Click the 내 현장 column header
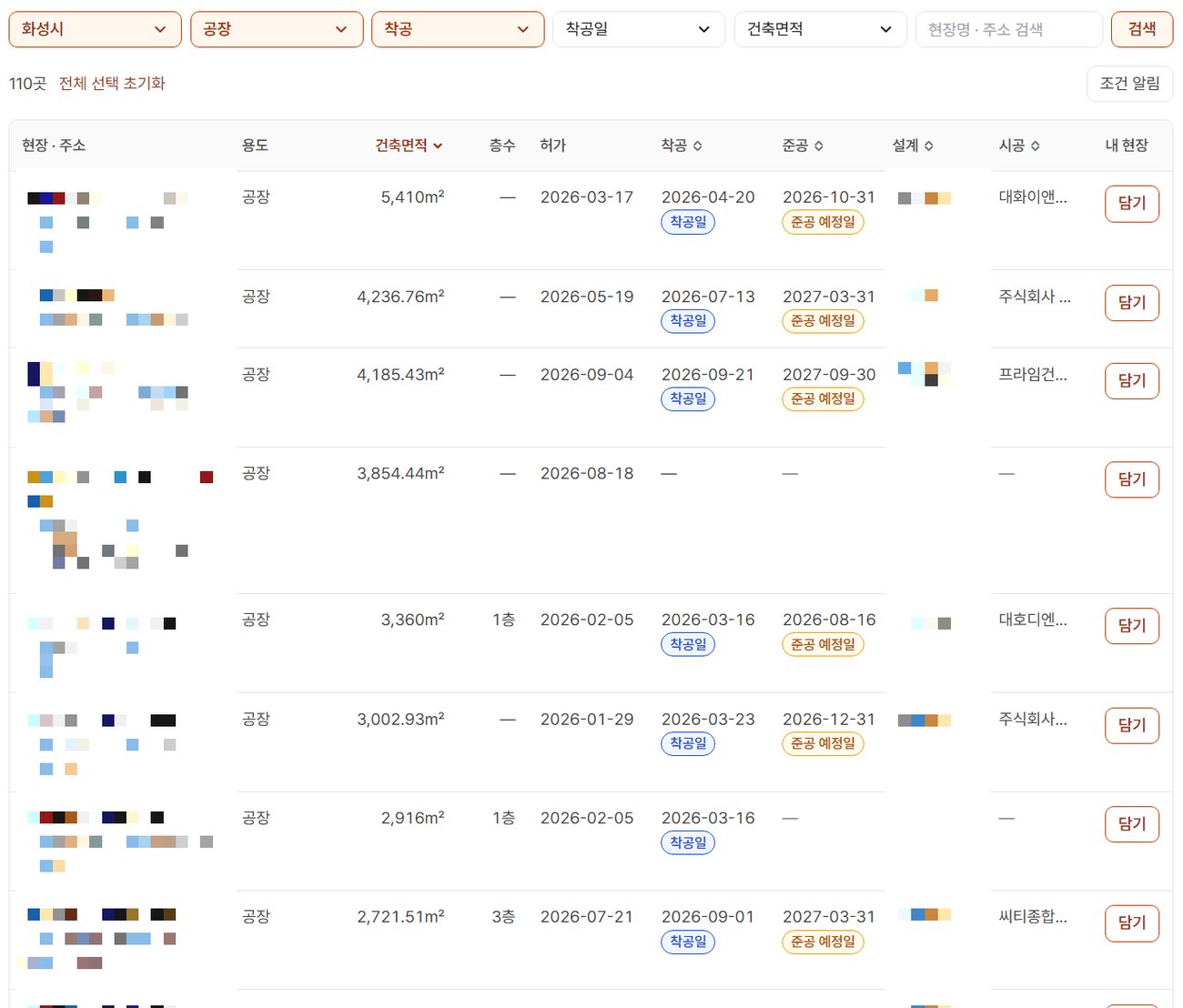 (1127, 146)
